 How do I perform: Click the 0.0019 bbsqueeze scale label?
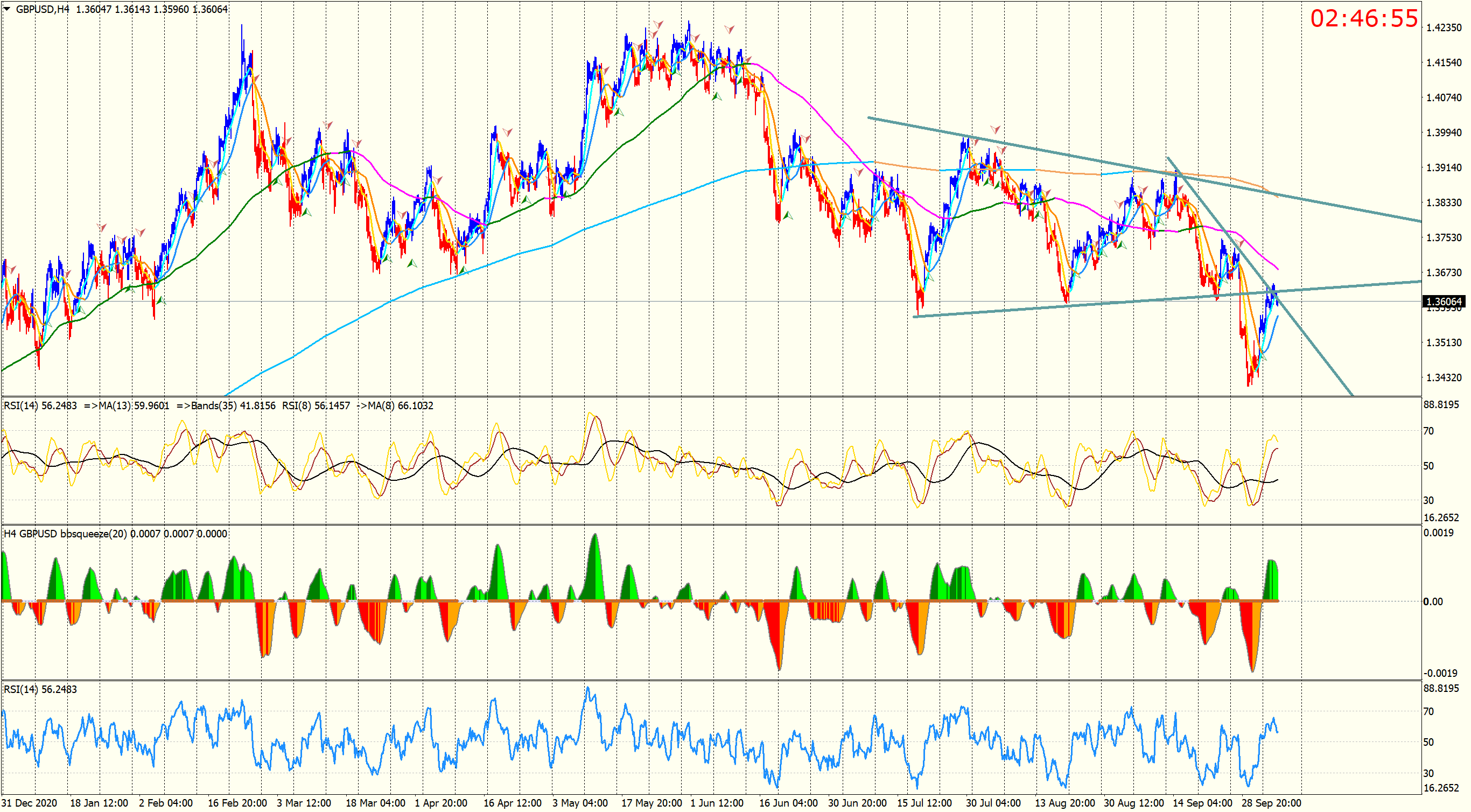click(1439, 532)
